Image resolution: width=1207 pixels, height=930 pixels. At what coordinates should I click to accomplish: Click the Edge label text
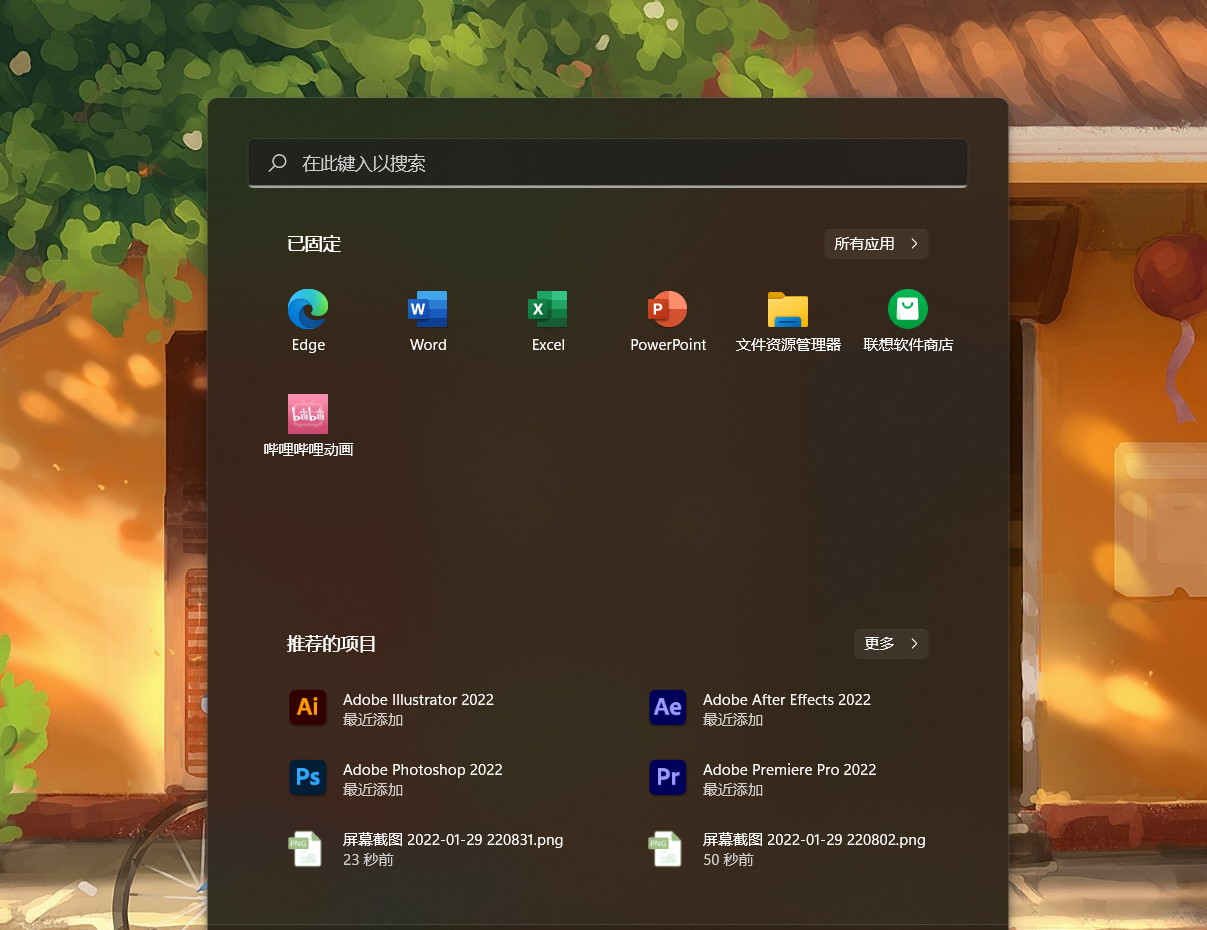pyautogui.click(x=308, y=345)
